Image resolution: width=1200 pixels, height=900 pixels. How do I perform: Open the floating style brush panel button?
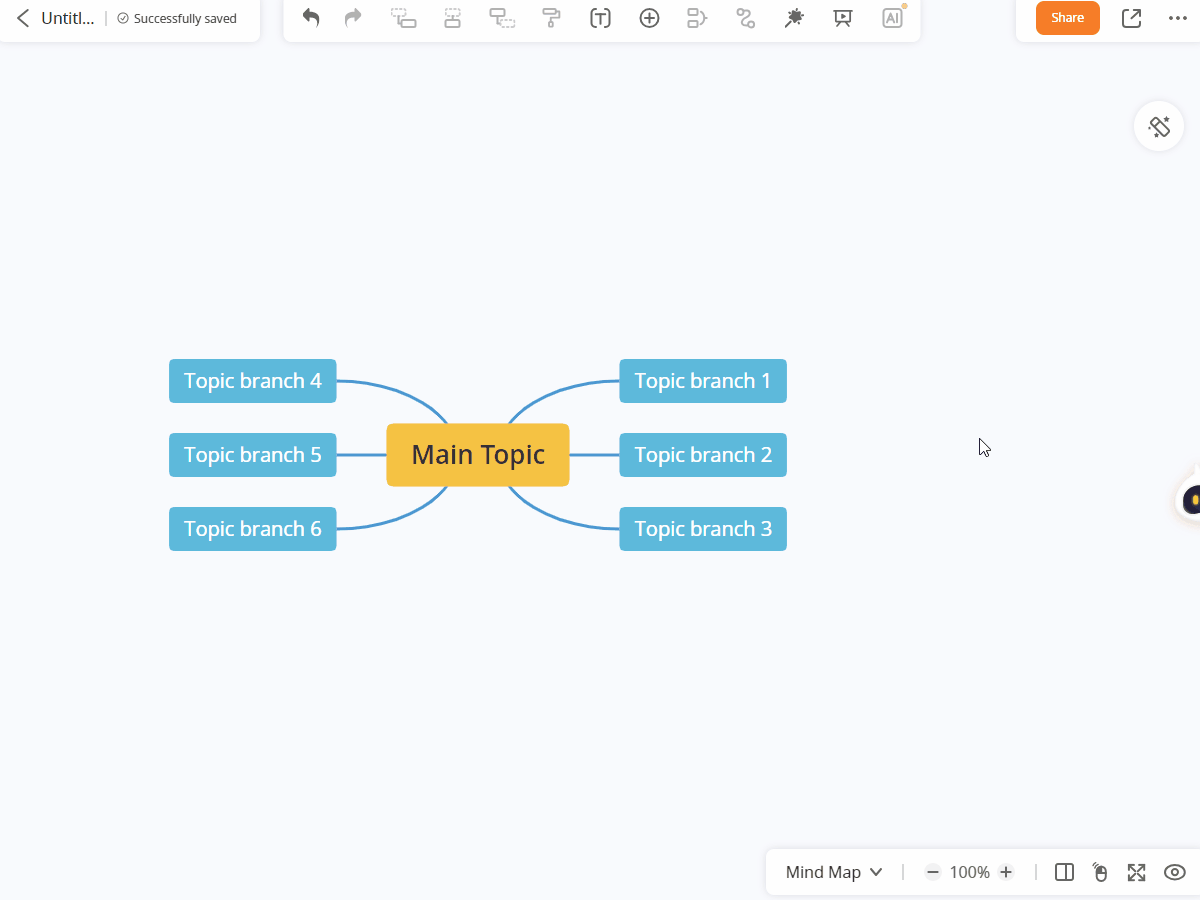coord(1159,127)
